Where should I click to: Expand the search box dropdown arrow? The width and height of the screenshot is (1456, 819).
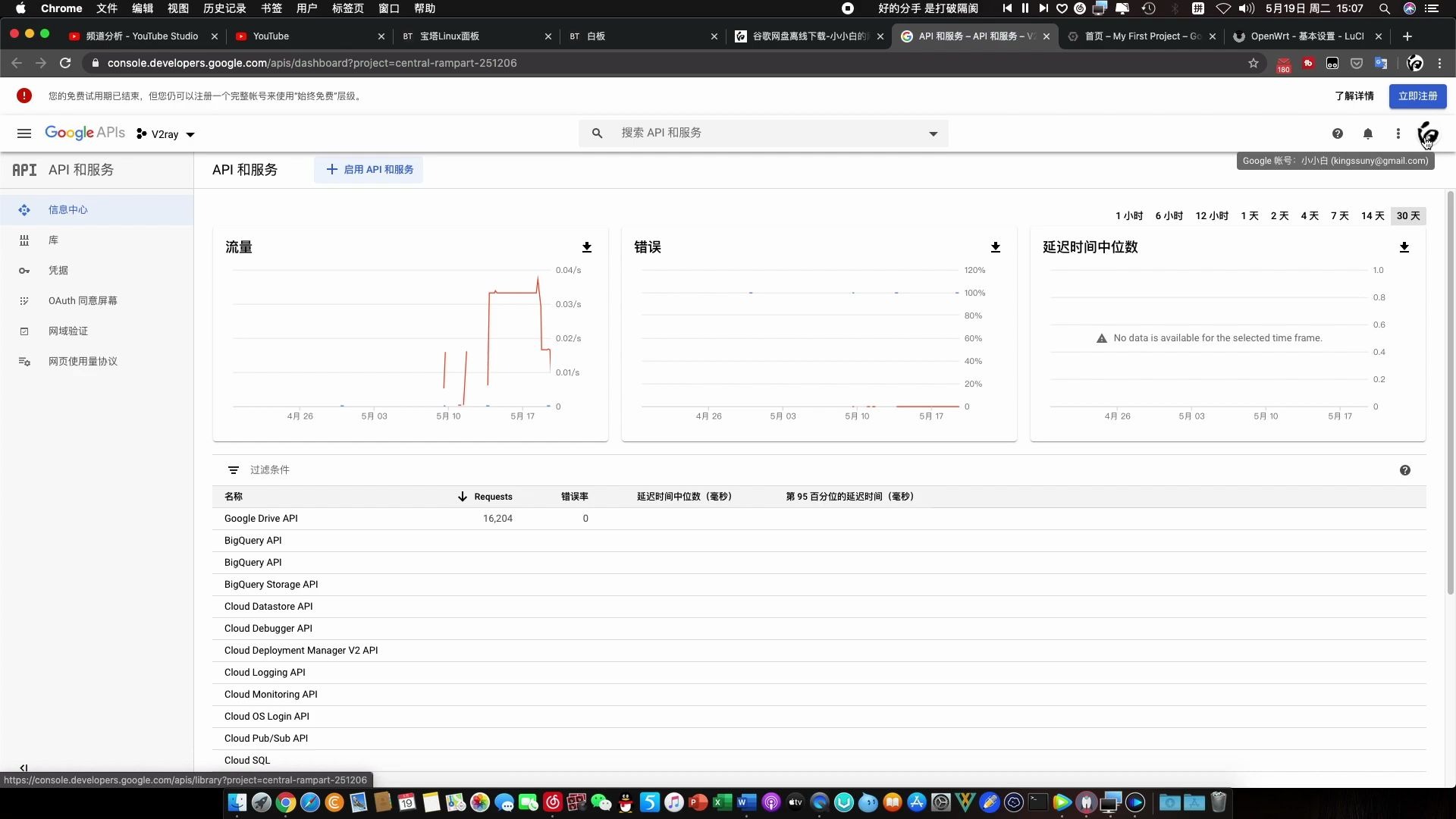point(934,133)
